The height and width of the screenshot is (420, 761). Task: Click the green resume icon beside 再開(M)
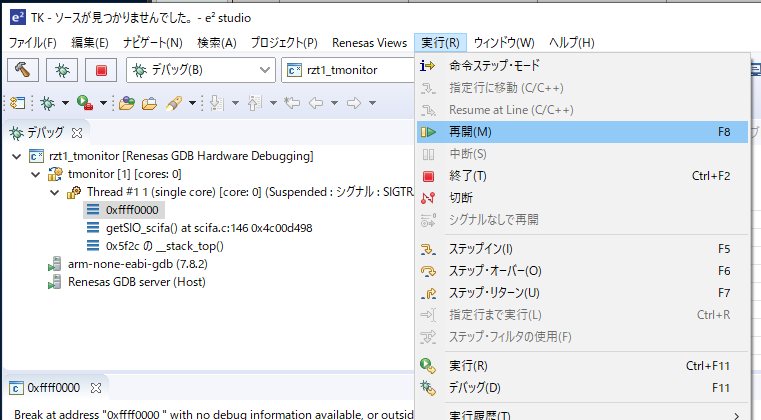pyautogui.click(x=428, y=132)
